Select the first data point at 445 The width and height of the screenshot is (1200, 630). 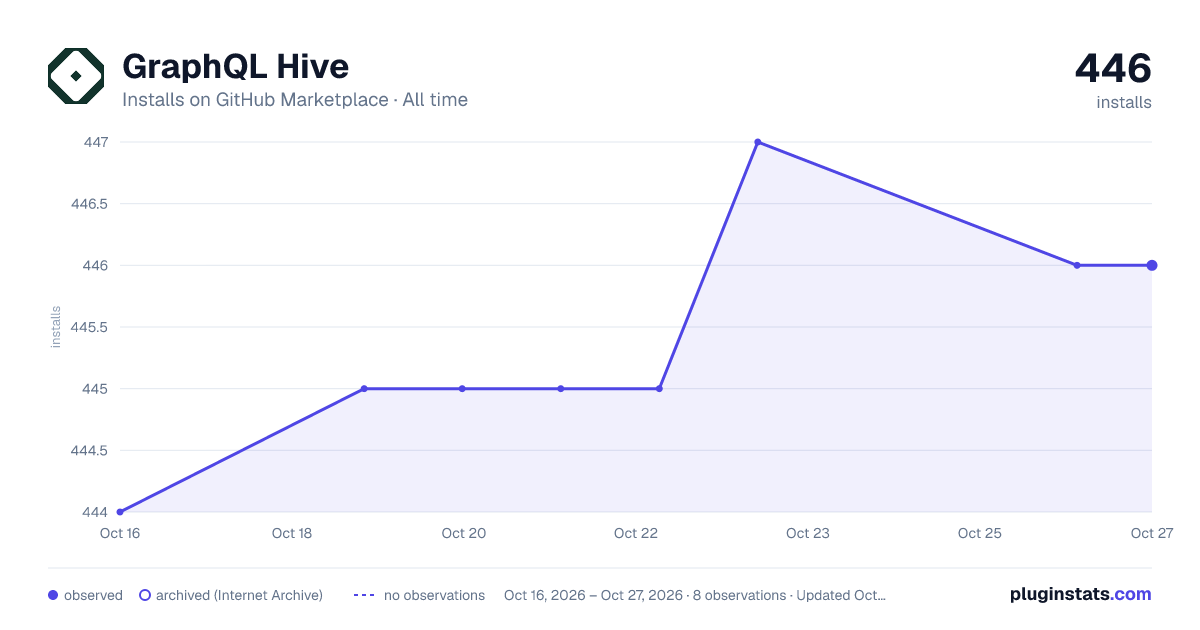[x=364, y=388]
